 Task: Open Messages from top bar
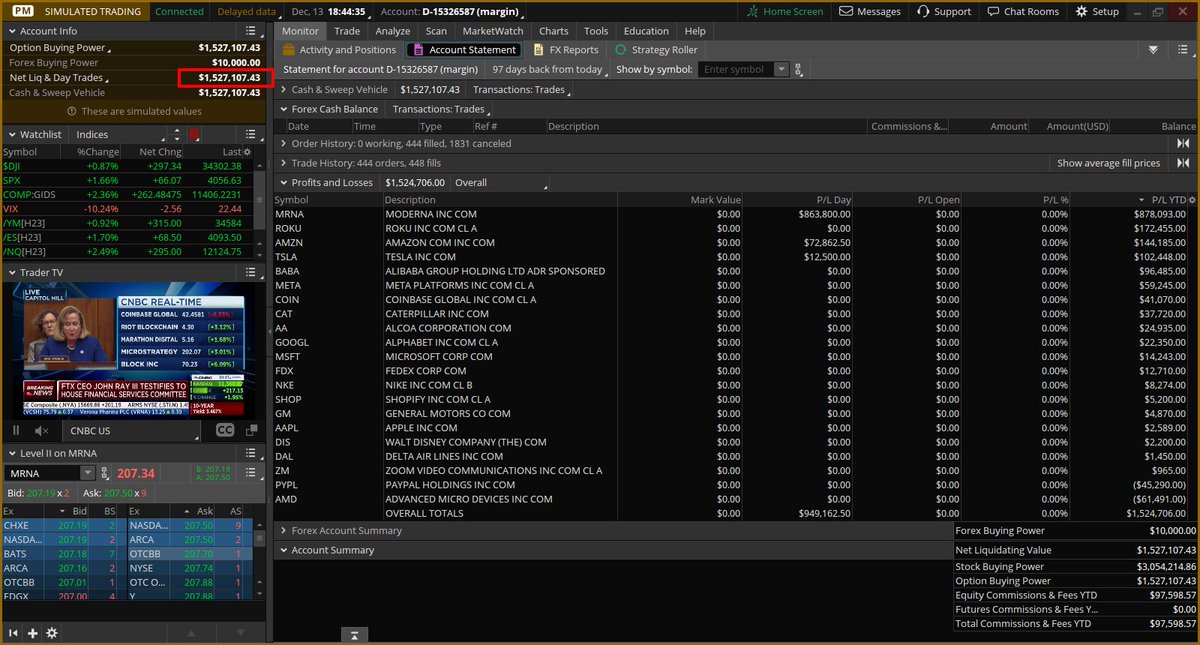pos(870,11)
